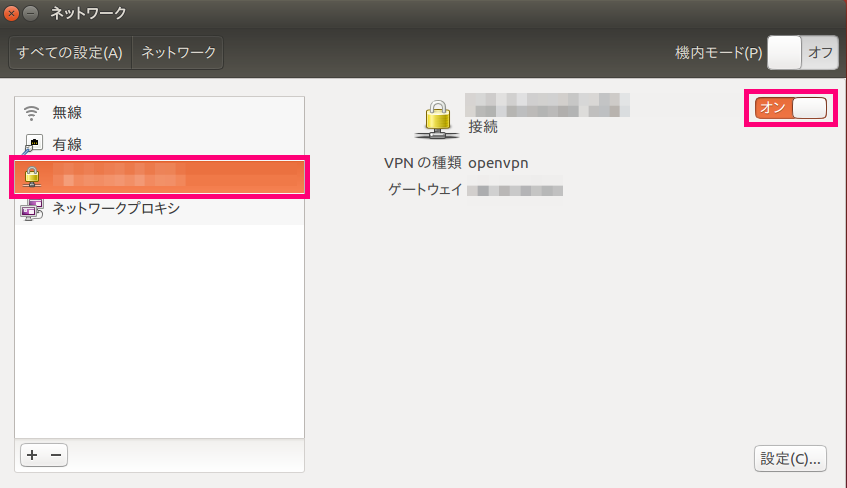Minimize the ネットワーク window

click(31, 13)
